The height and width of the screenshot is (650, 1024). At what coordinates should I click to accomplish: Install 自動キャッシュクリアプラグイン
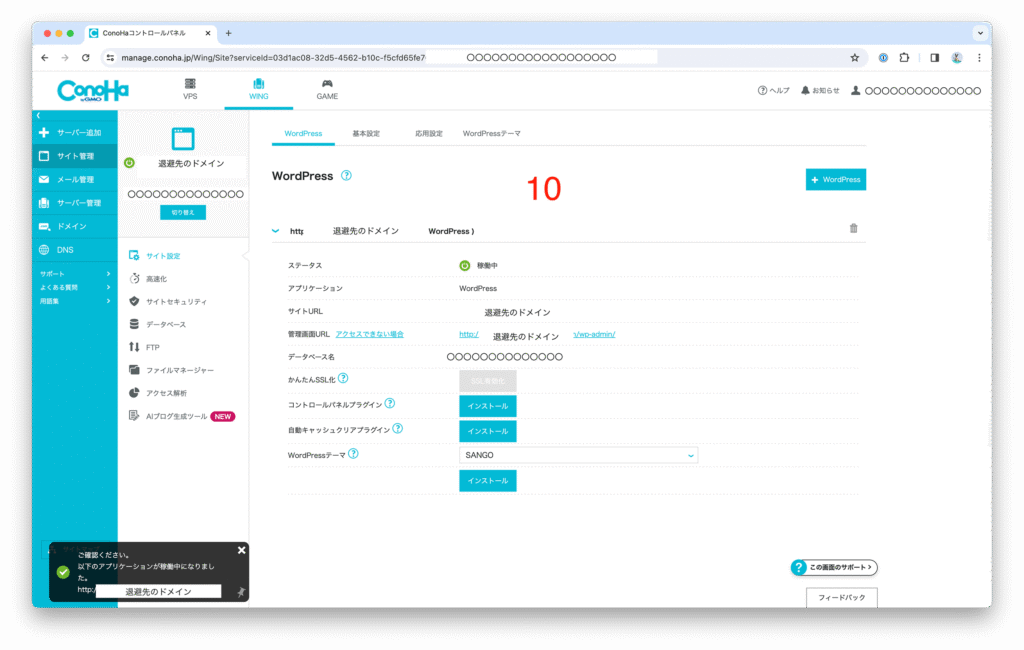click(487, 431)
